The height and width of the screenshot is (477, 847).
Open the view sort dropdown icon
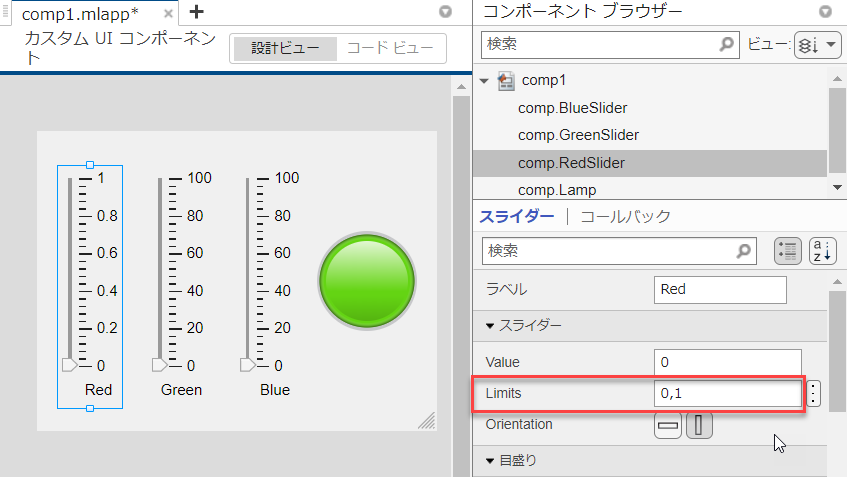click(x=808, y=46)
